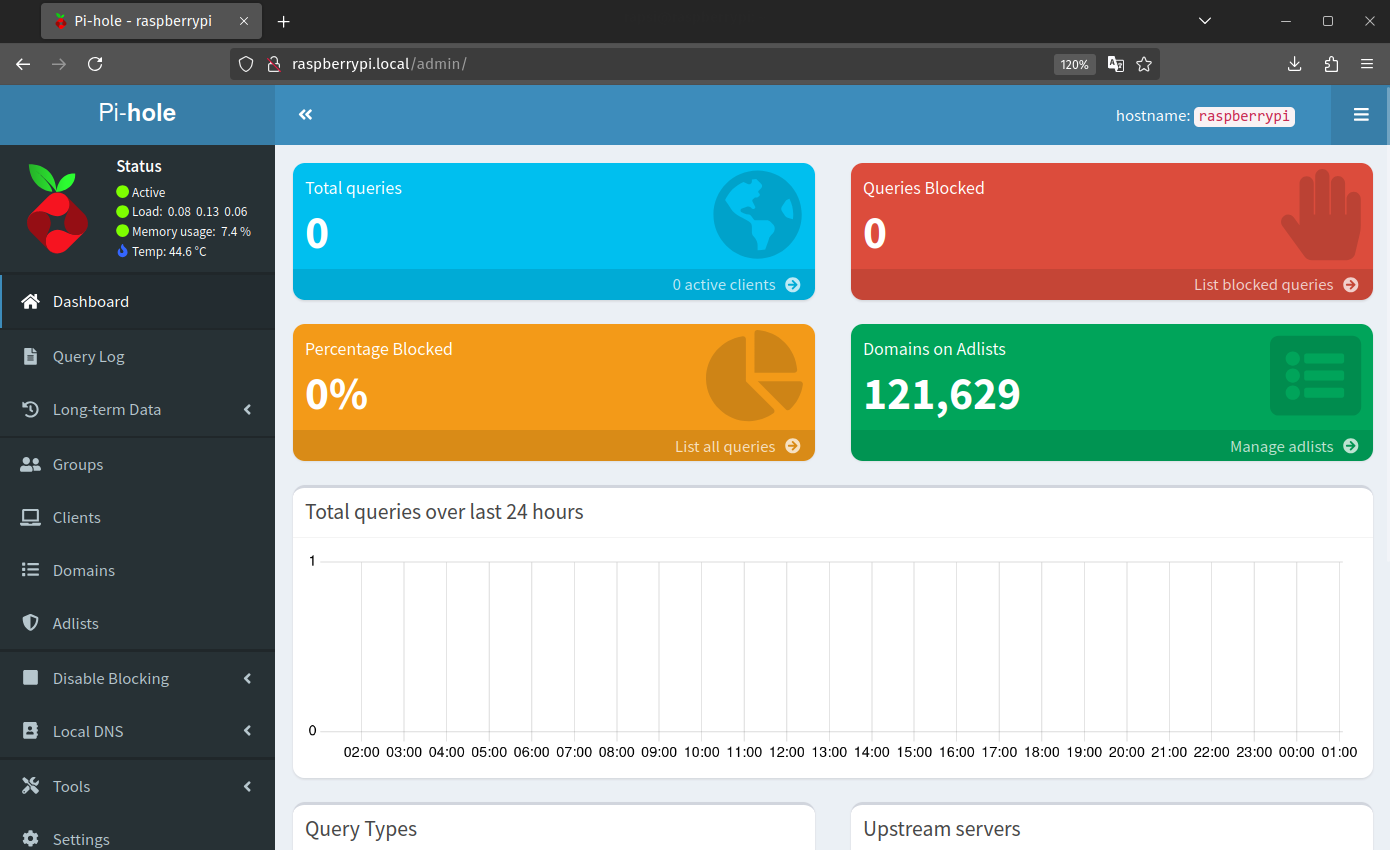Open Settings menu item
Image resolution: width=1390 pixels, height=850 pixels.
138,836
